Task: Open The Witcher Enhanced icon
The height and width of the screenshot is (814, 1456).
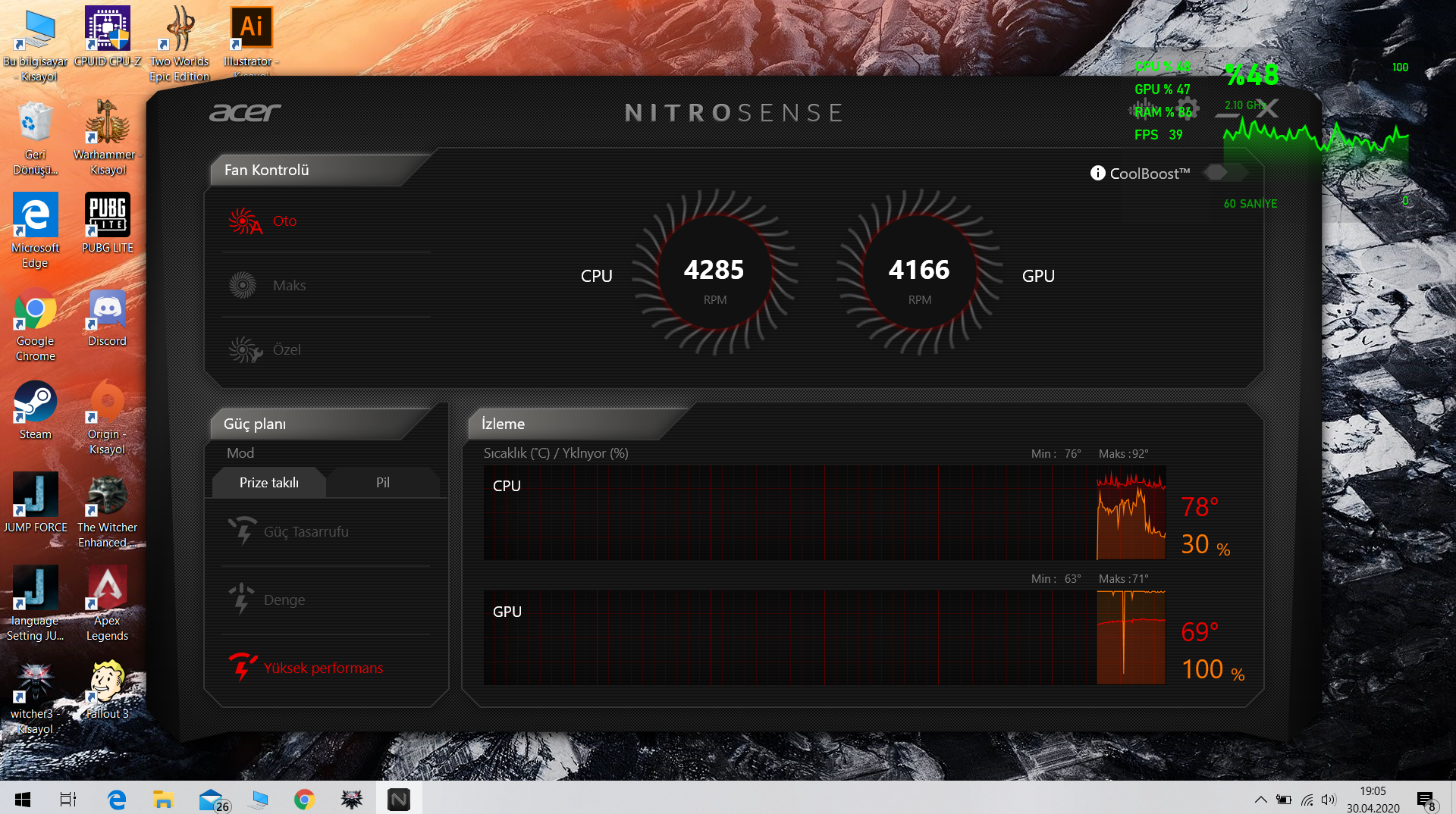Action: (x=108, y=512)
